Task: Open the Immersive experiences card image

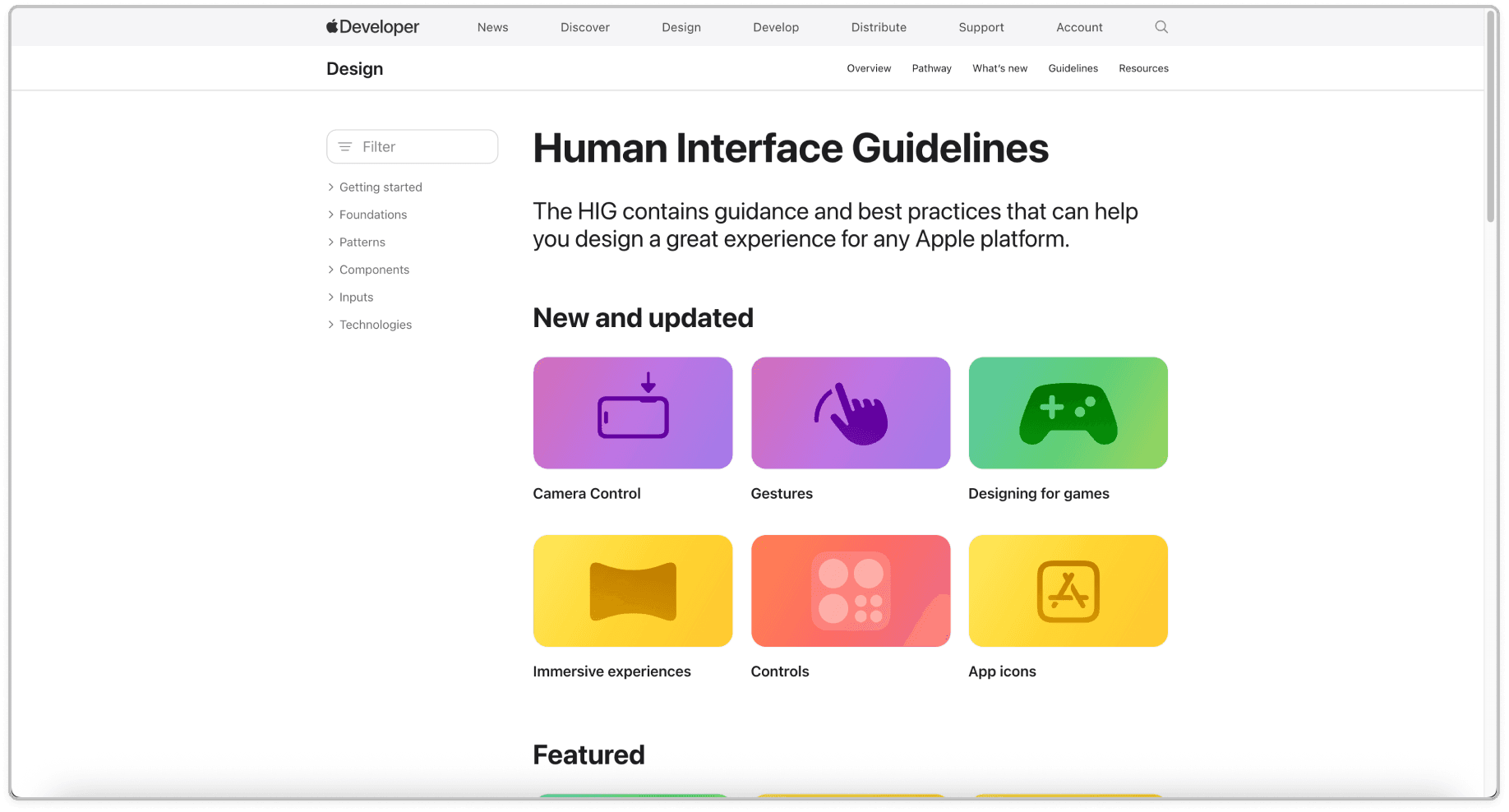Action: coord(633,591)
